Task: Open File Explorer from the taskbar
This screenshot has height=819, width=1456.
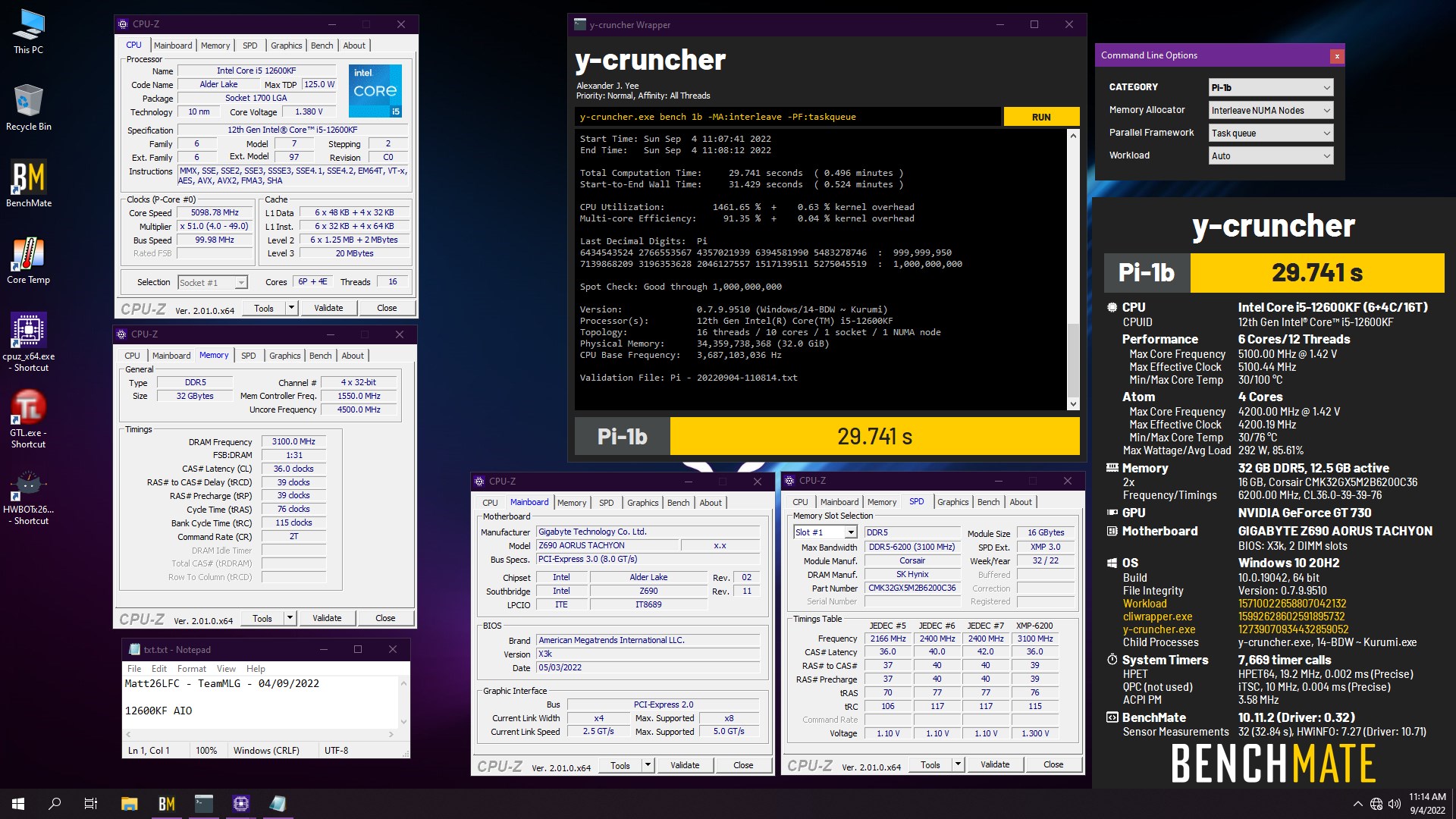Action: point(130,804)
